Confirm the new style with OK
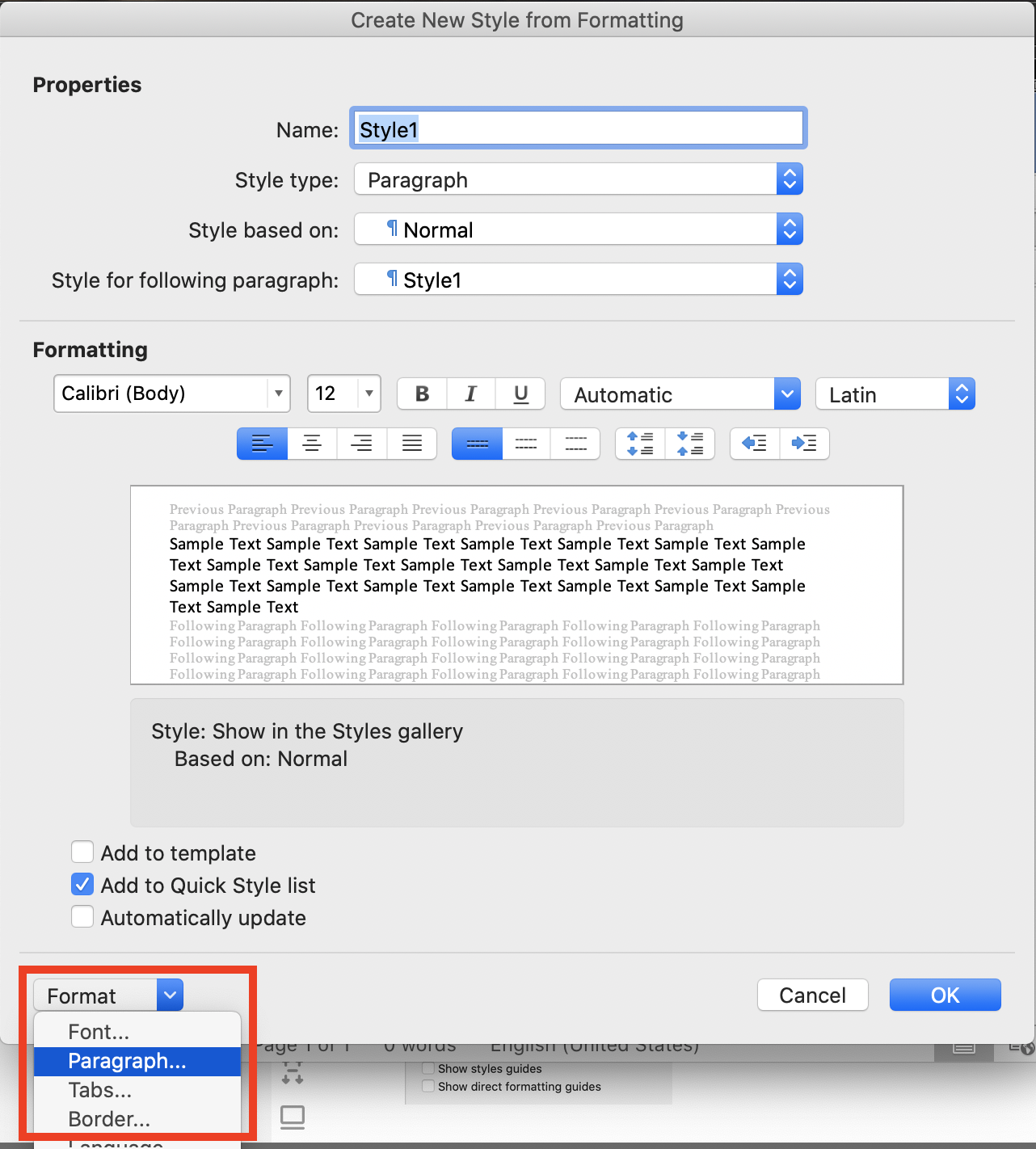Image resolution: width=1036 pixels, height=1149 pixels. 945,995
